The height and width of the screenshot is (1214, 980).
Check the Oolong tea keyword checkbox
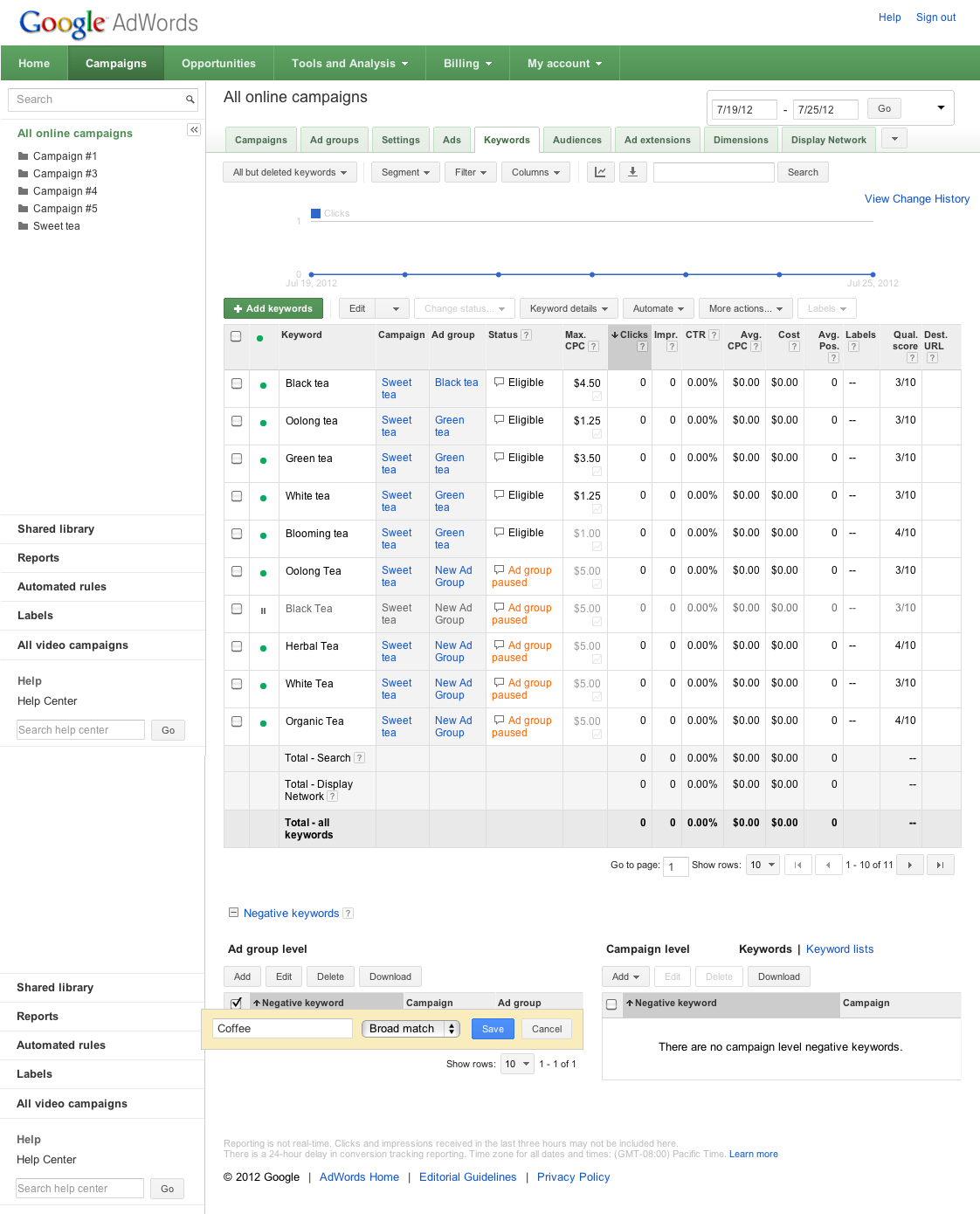coord(237,421)
